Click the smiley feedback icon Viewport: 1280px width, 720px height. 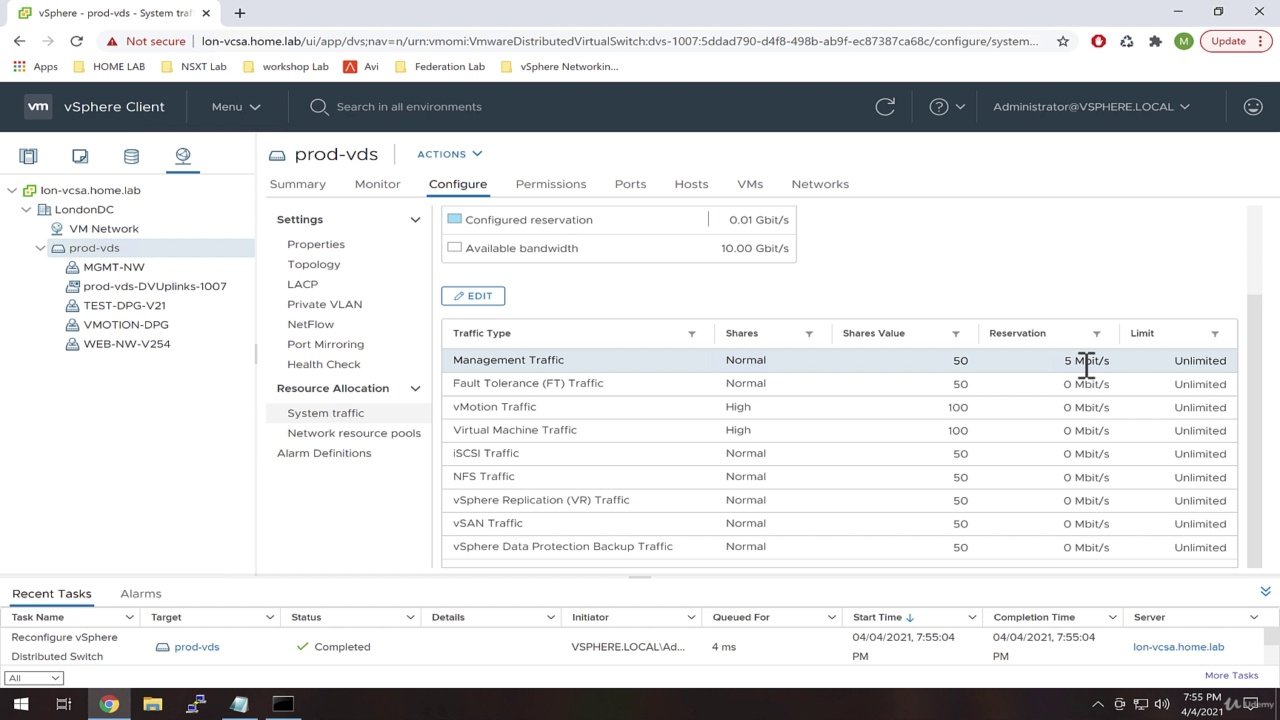(1253, 106)
